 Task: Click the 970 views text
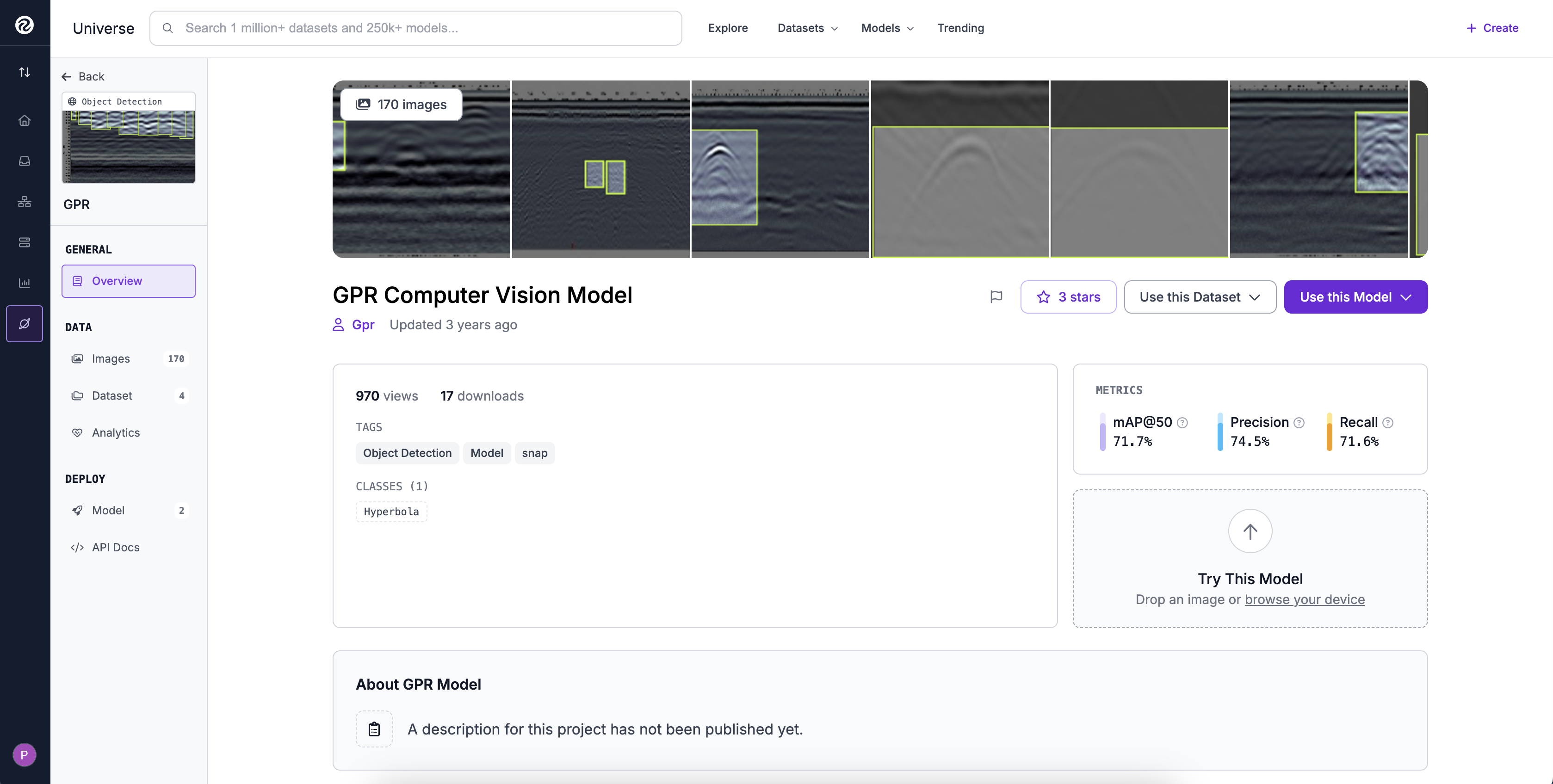pyautogui.click(x=386, y=396)
